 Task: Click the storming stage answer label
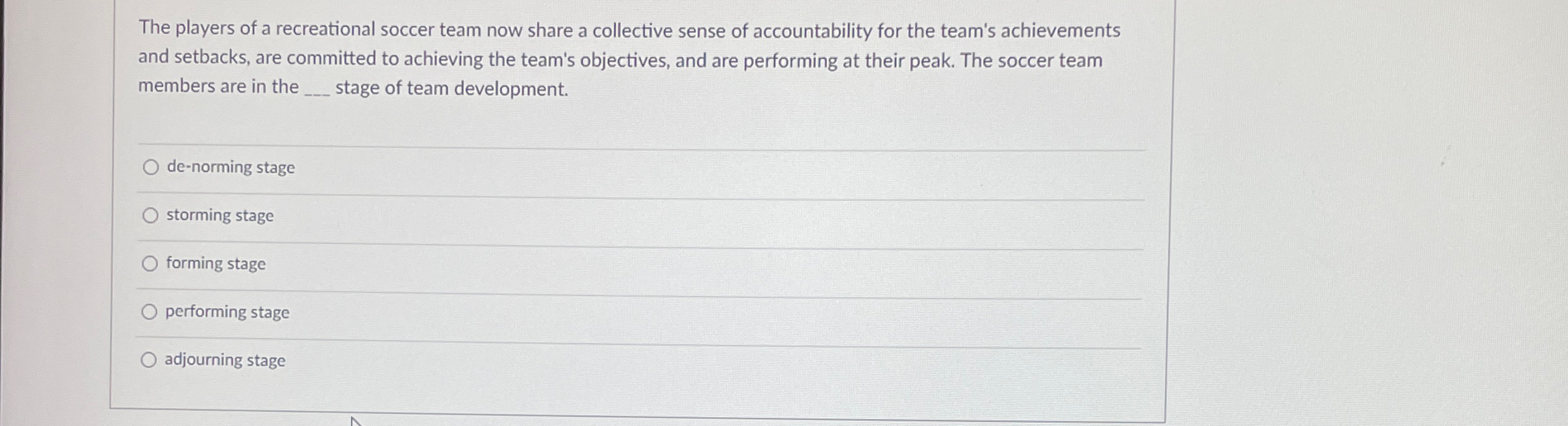click(219, 216)
